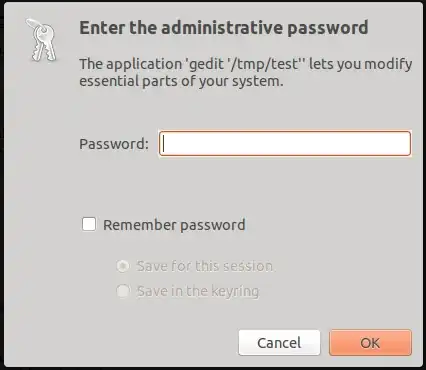Cancel the administrative password prompt

click(x=279, y=343)
